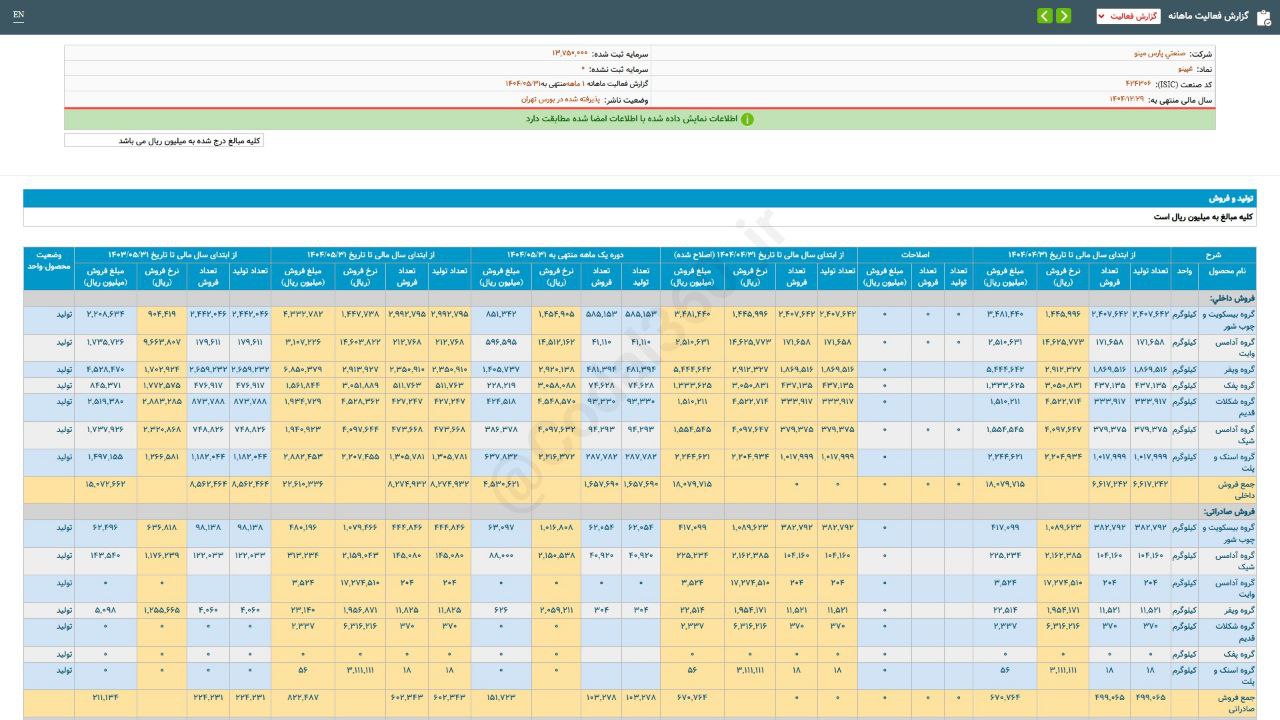1280x720 pixels.
Task: Go to the next report using the right arrow
Action: (1063, 16)
